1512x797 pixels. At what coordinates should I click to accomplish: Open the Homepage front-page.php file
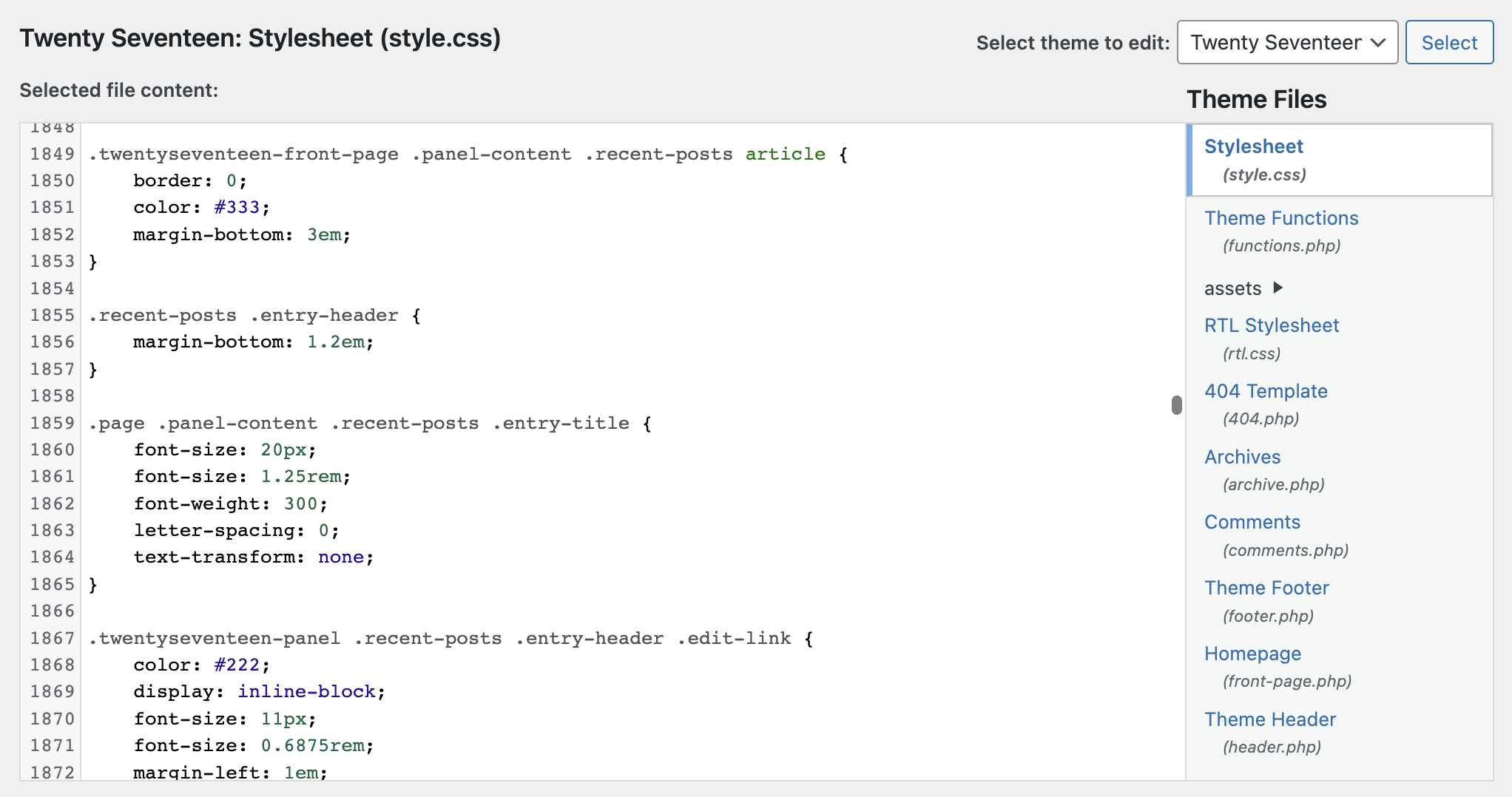pos(1252,654)
